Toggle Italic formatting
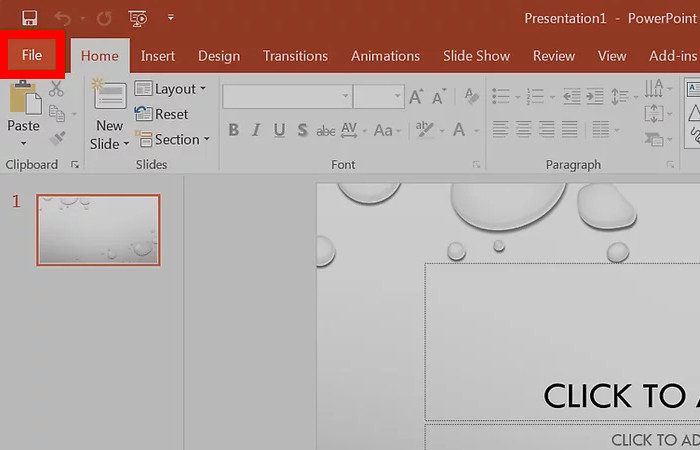Image resolution: width=700 pixels, height=450 pixels. coord(256,130)
